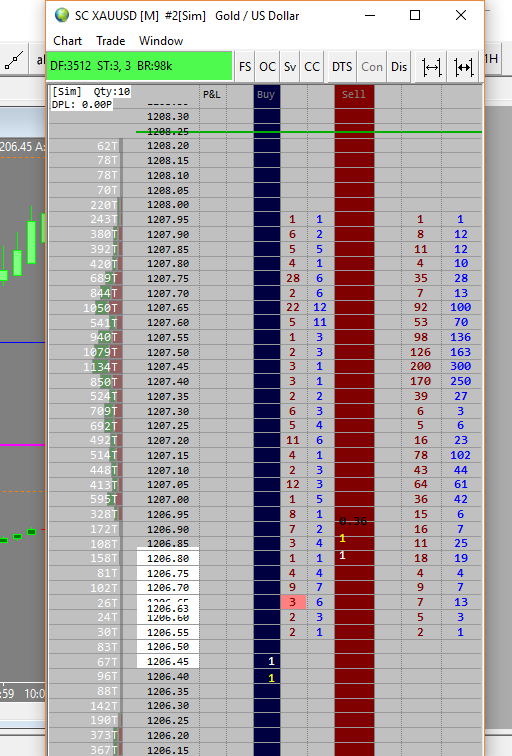Click the Sell column header
The image size is (512, 756).
click(x=354, y=94)
